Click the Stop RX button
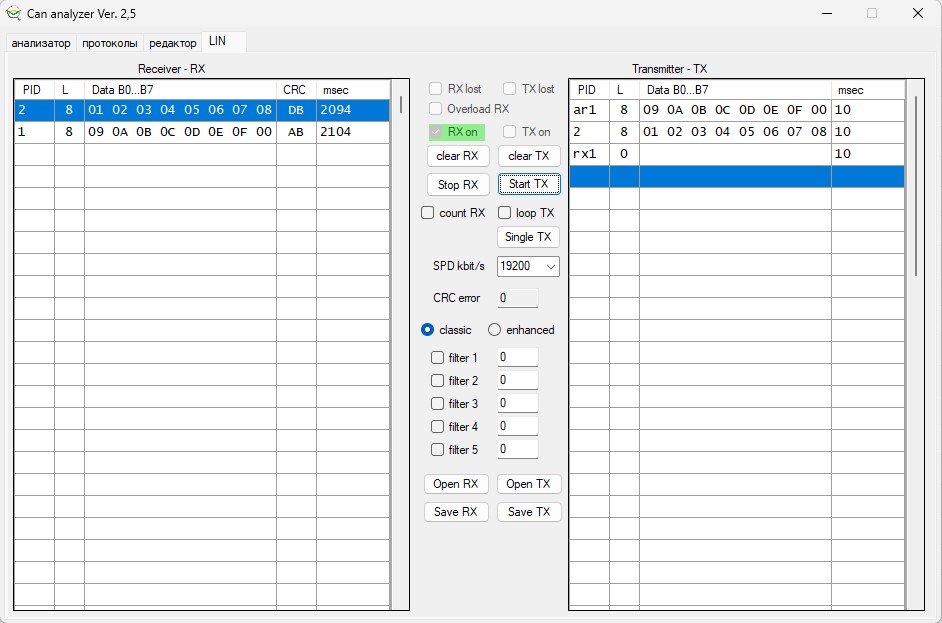The image size is (942, 623). tap(458, 184)
